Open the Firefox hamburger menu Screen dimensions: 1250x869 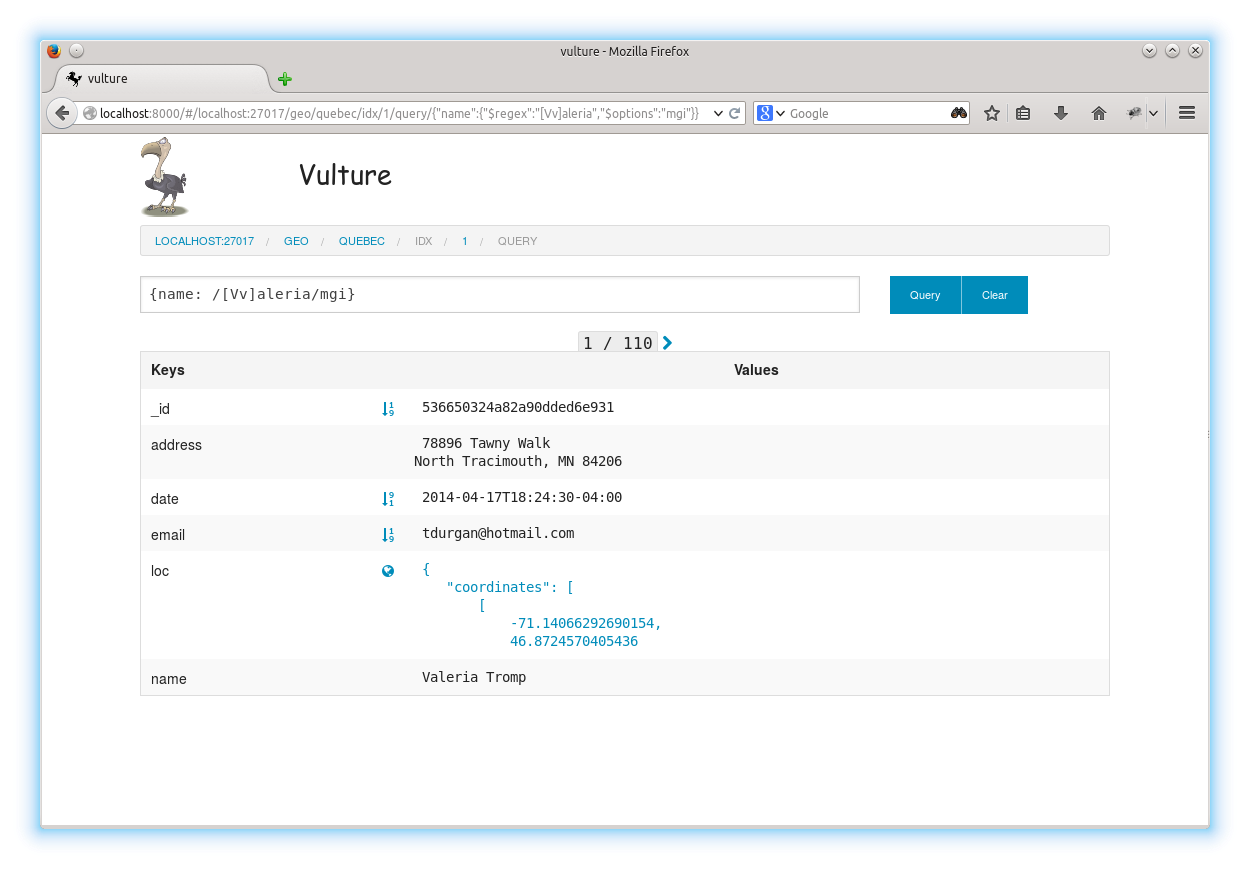1187,113
